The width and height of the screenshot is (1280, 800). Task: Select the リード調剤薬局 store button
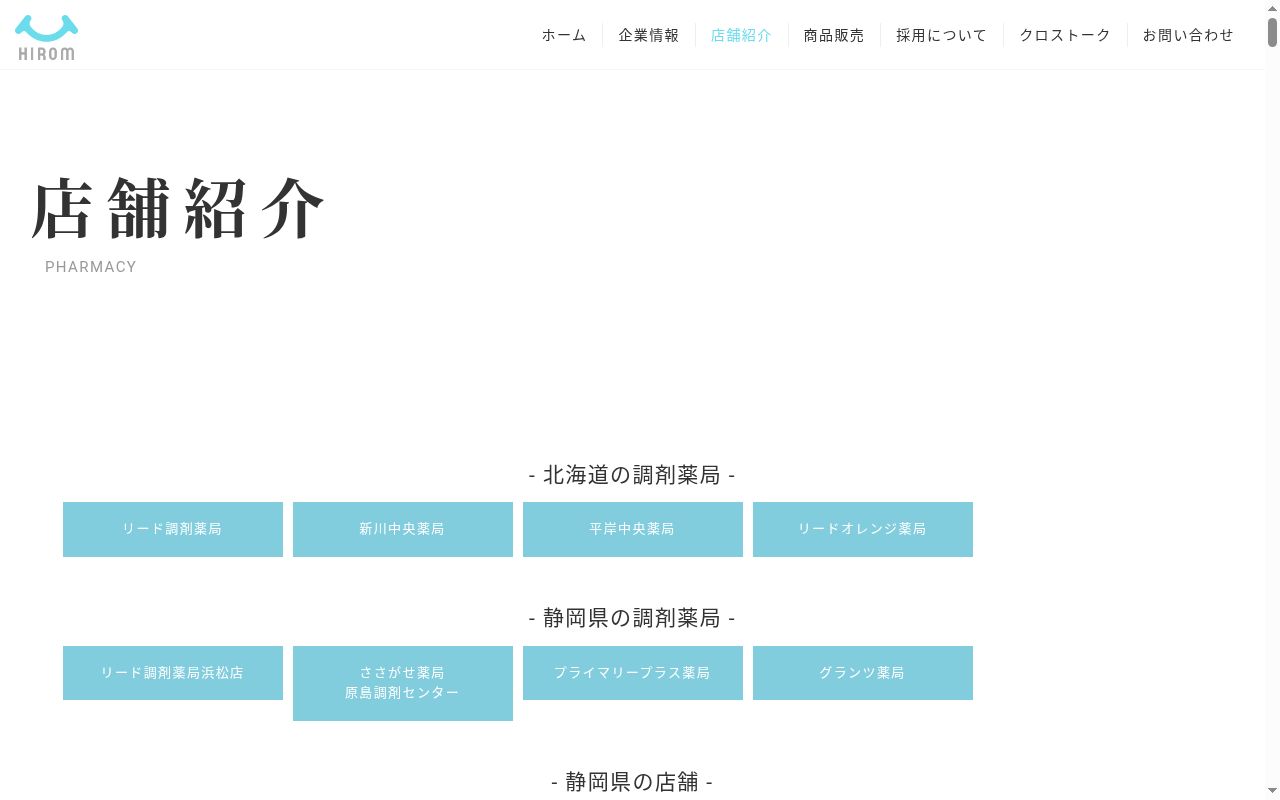[173, 529]
